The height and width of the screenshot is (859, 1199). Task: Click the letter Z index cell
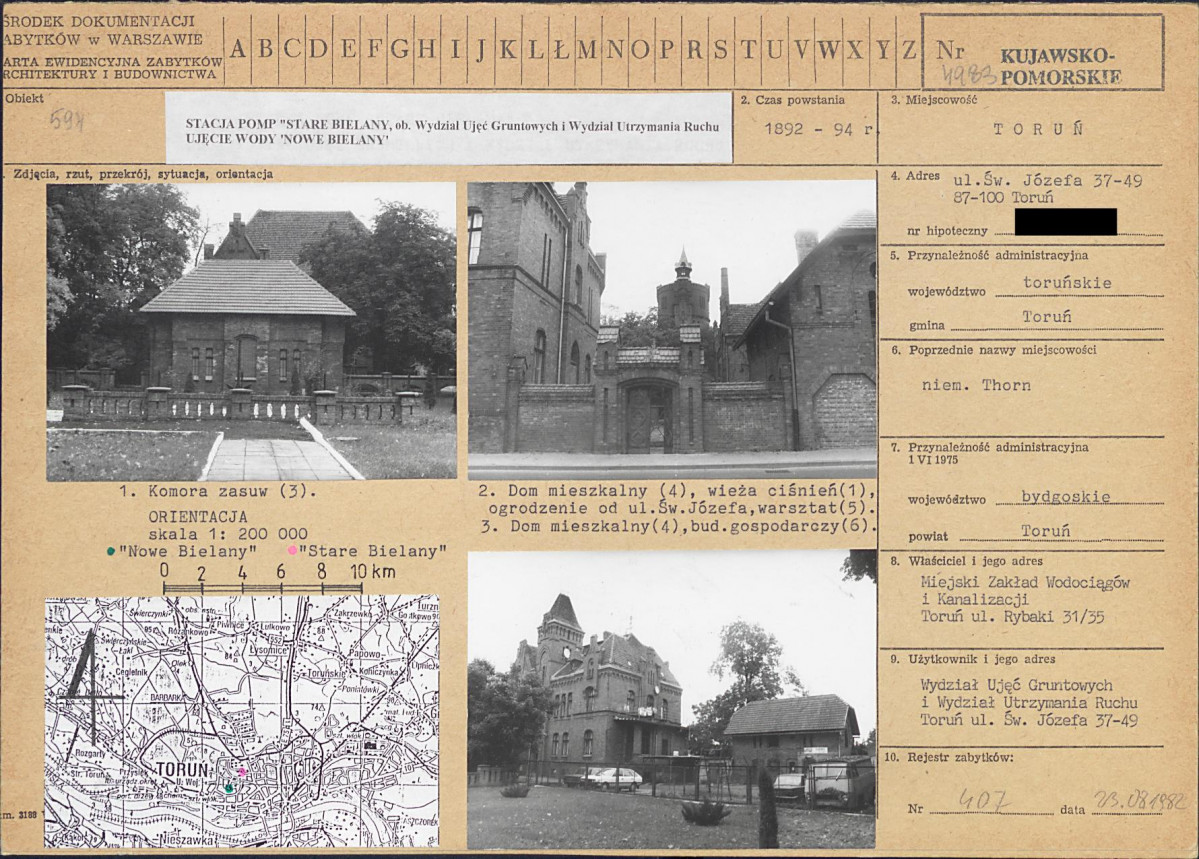pos(908,50)
